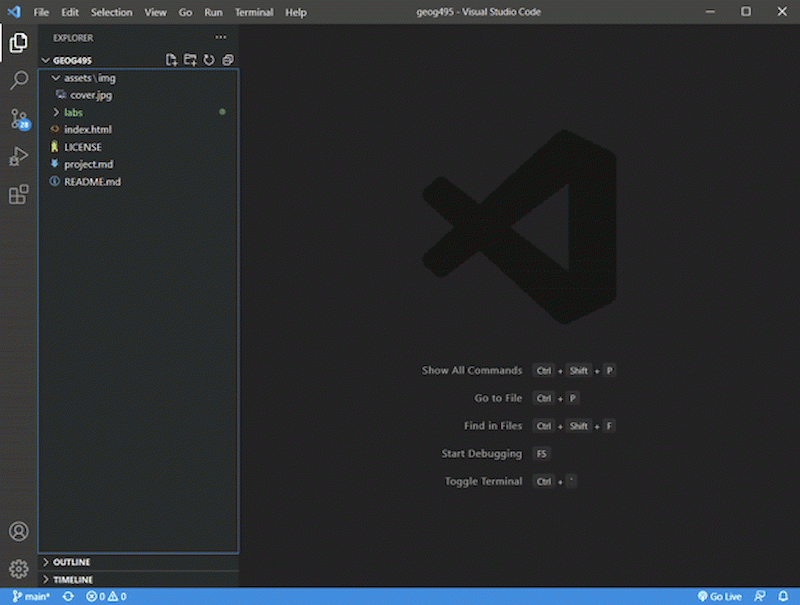Collapse the assets\img folder

click(x=89, y=77)
